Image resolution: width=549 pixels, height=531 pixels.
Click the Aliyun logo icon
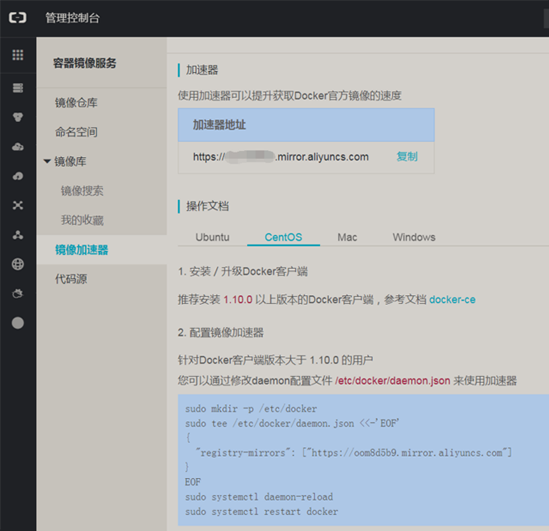coord(18,18)
